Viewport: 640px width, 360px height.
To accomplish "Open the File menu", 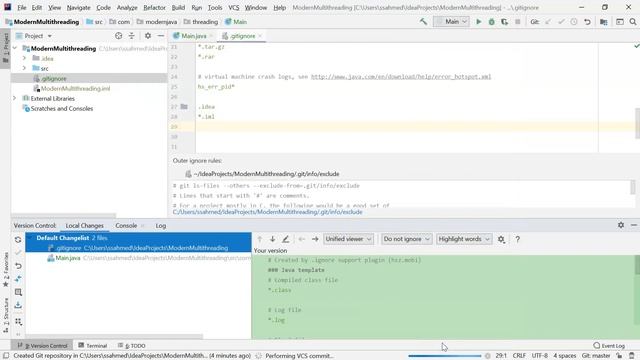I will click(22, 7).
